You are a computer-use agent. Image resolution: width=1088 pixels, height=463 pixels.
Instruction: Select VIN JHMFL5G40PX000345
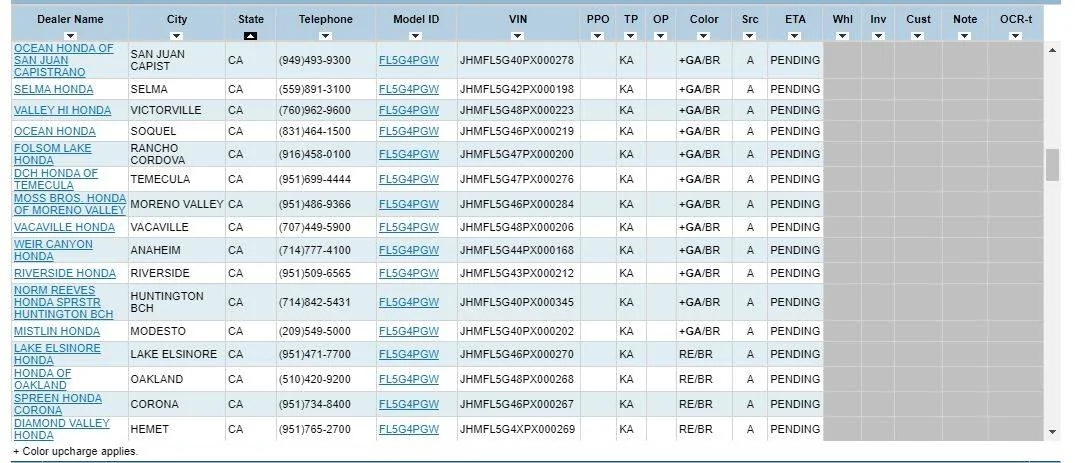click(x=517, y=302)
